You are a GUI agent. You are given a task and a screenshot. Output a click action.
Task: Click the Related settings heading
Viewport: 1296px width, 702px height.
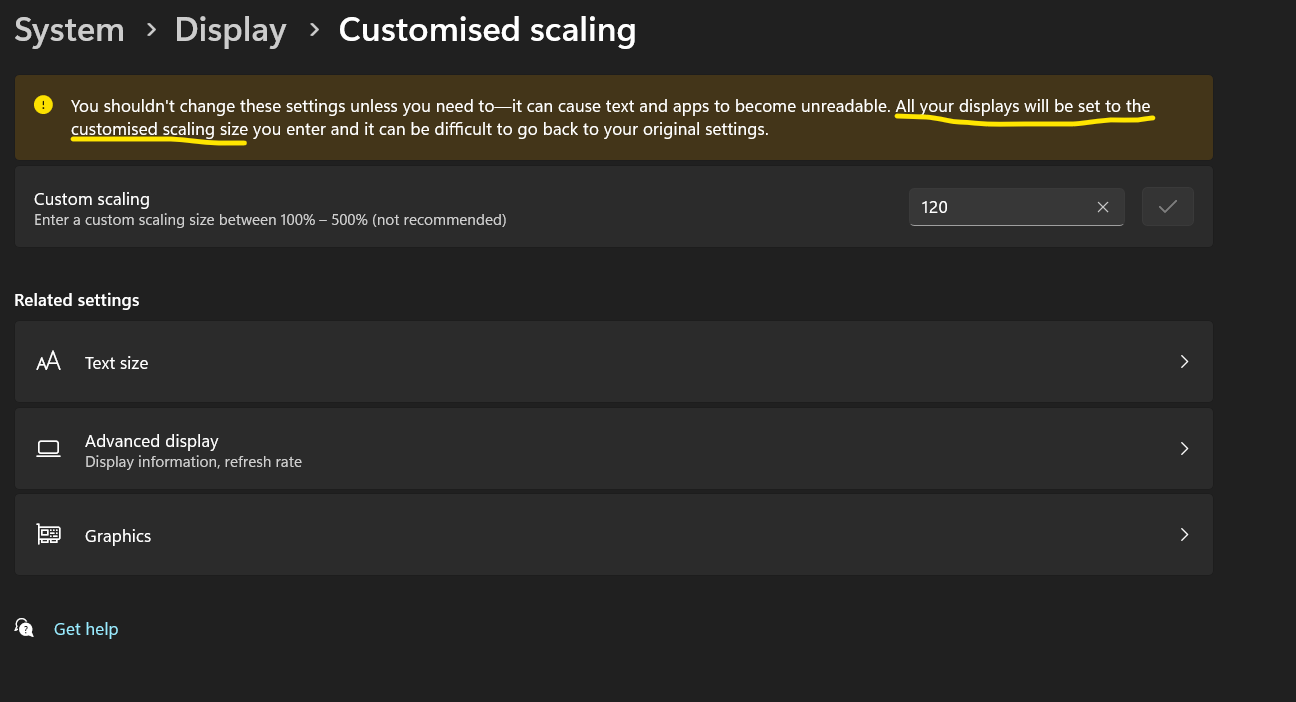pos(77,300)
